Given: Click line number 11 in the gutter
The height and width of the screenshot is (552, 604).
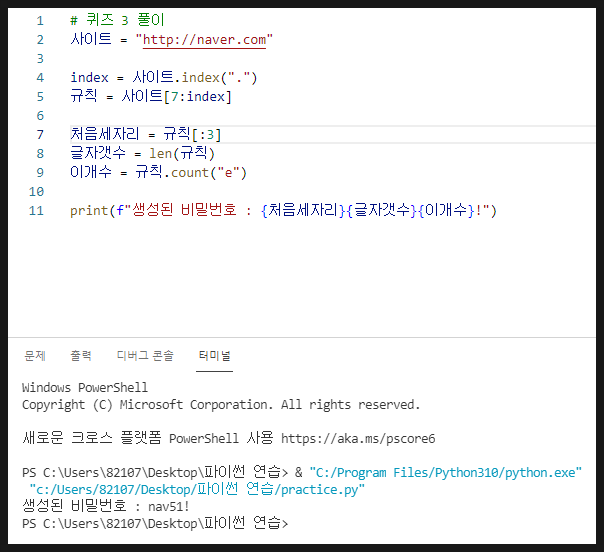Looking at the screenshot, I should 37,210.
